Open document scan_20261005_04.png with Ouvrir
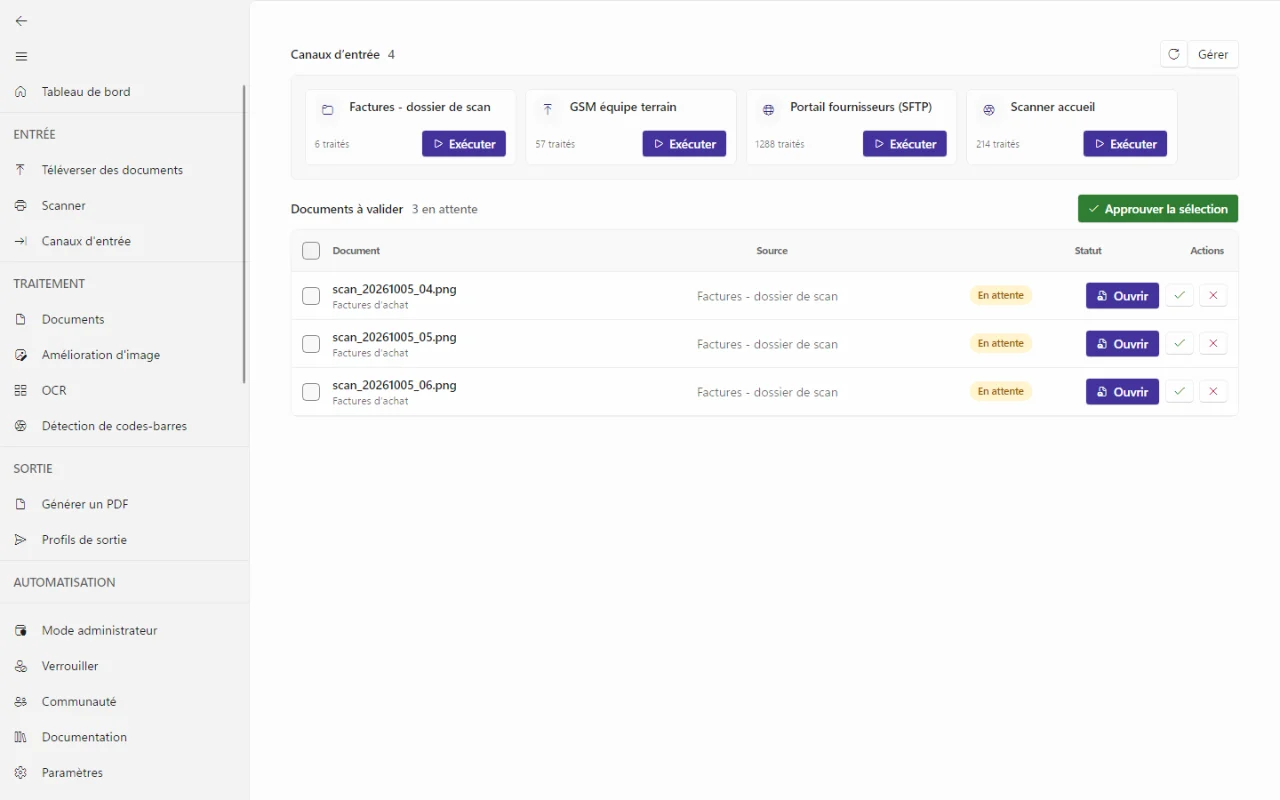1280x800 pixels. (1122, 295)
